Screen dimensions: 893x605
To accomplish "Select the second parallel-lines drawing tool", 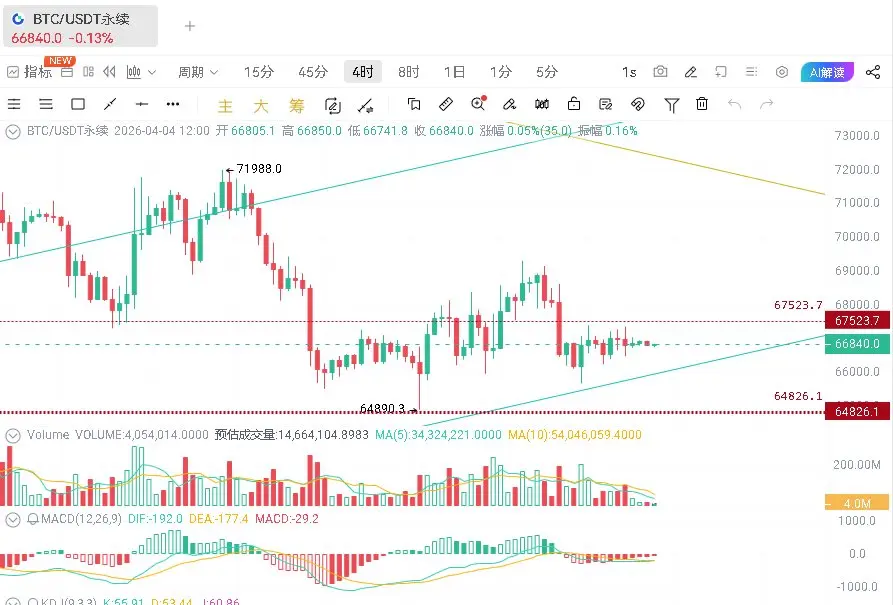I will pos(46,104).
